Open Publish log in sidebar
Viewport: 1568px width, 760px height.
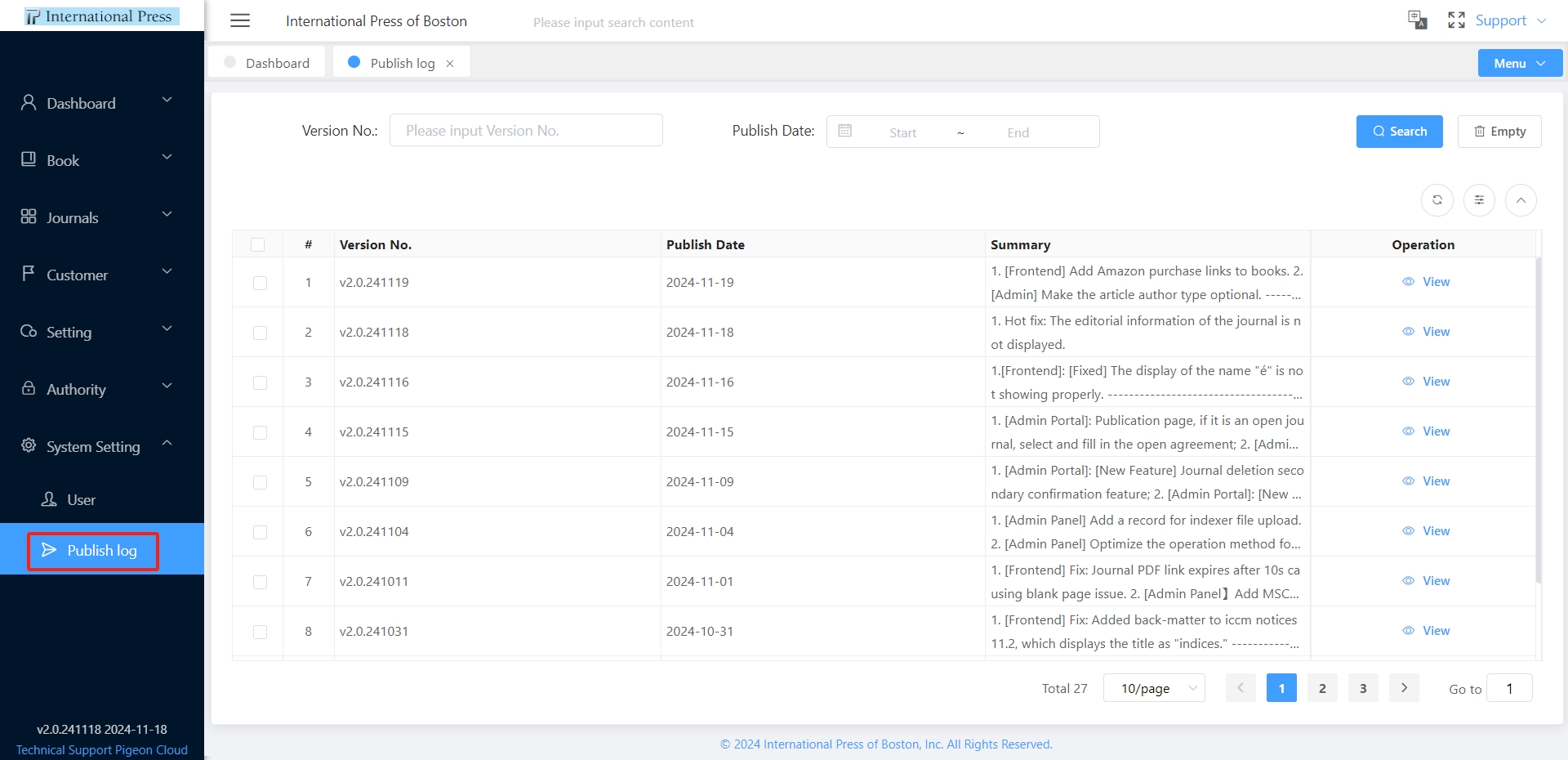[102, 550]
